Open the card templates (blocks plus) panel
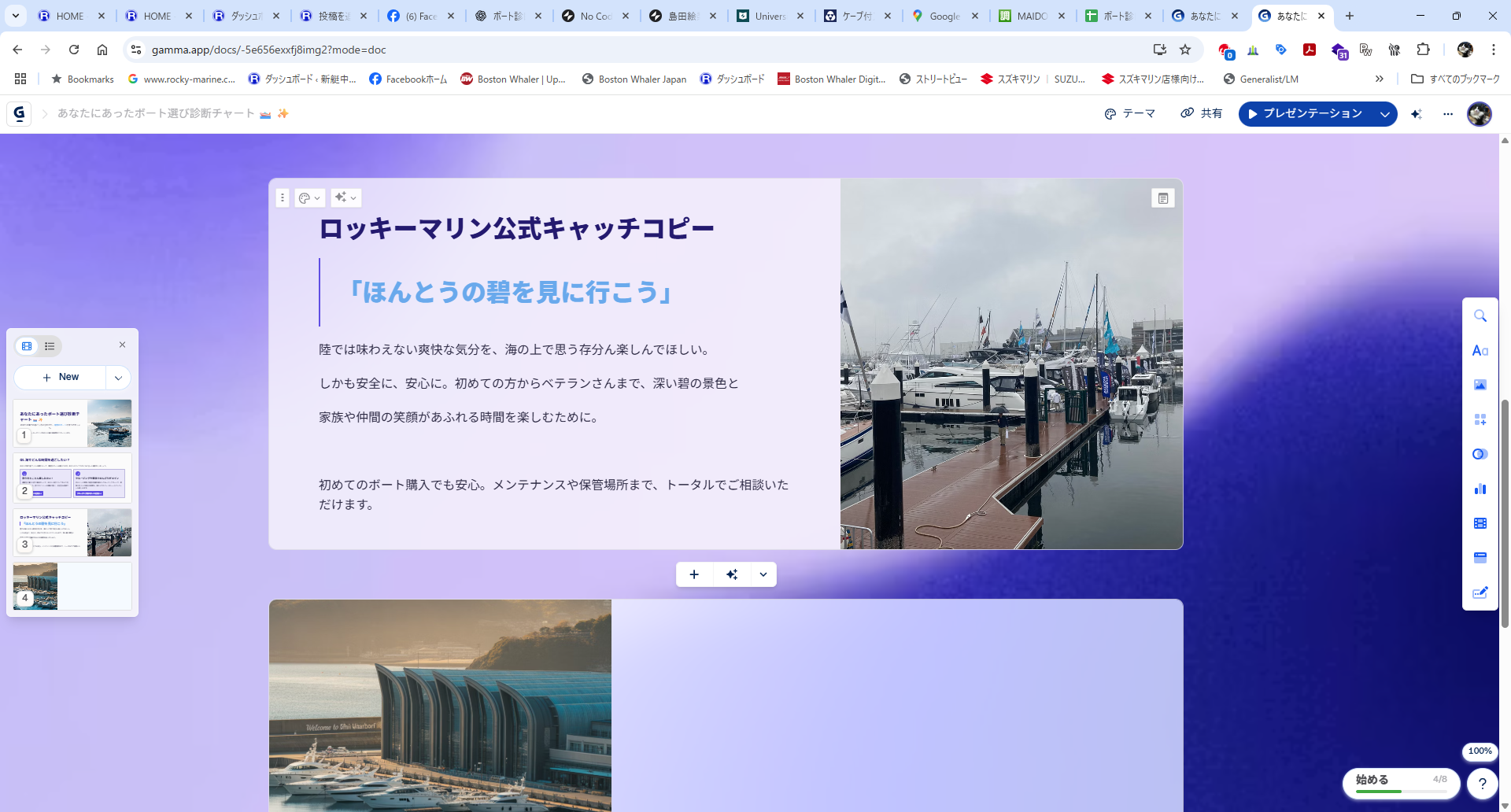Screen dimensions: 1511x812 tap(1480, 419)
